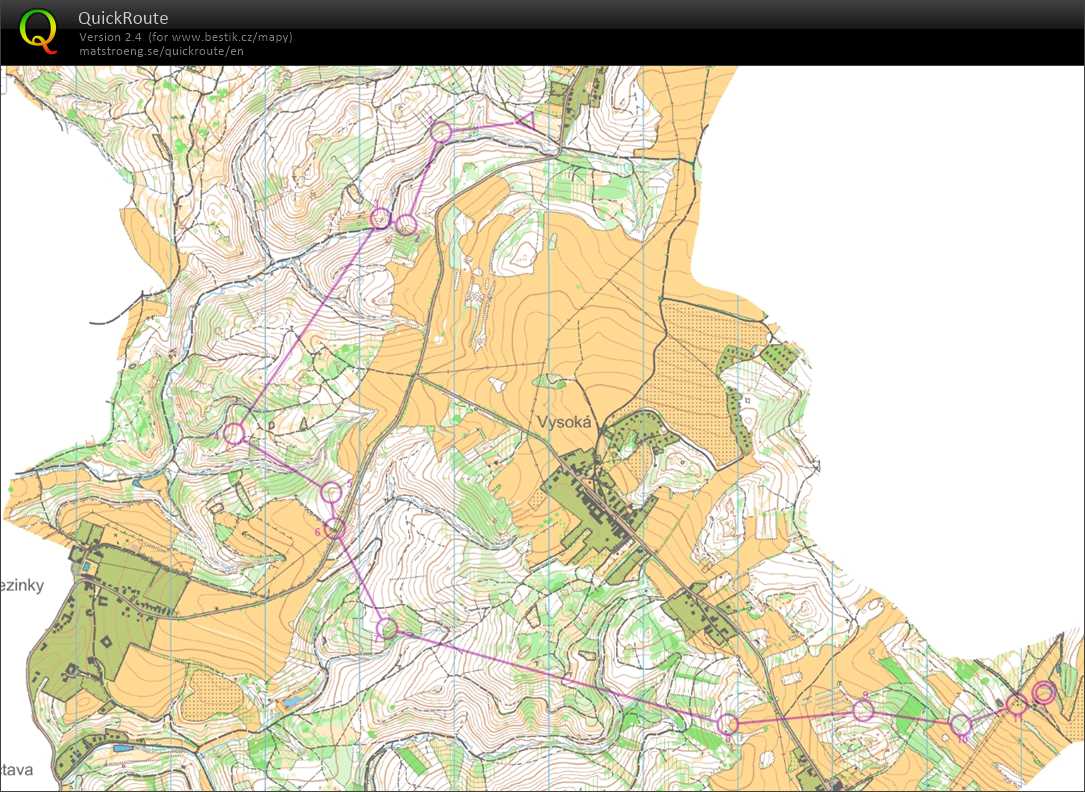Screen dimensions: 1085x792
Task: Click control circle 8 ending long leg
Action: coord(728,723)
